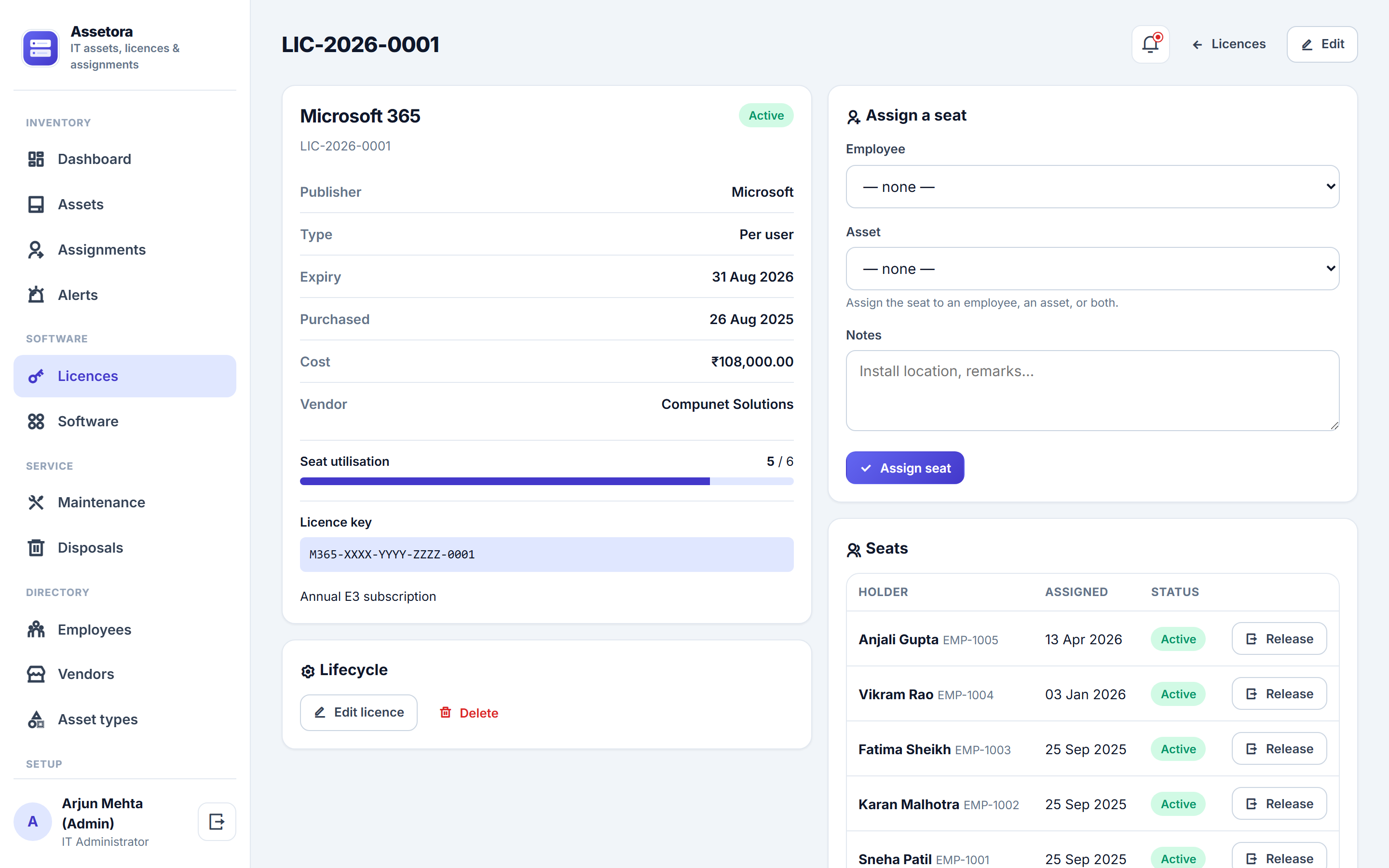The width and height of the screenshot is (1389, 868).
Task: Click the Vendors storefront icon
Action: tap(36, 674)
